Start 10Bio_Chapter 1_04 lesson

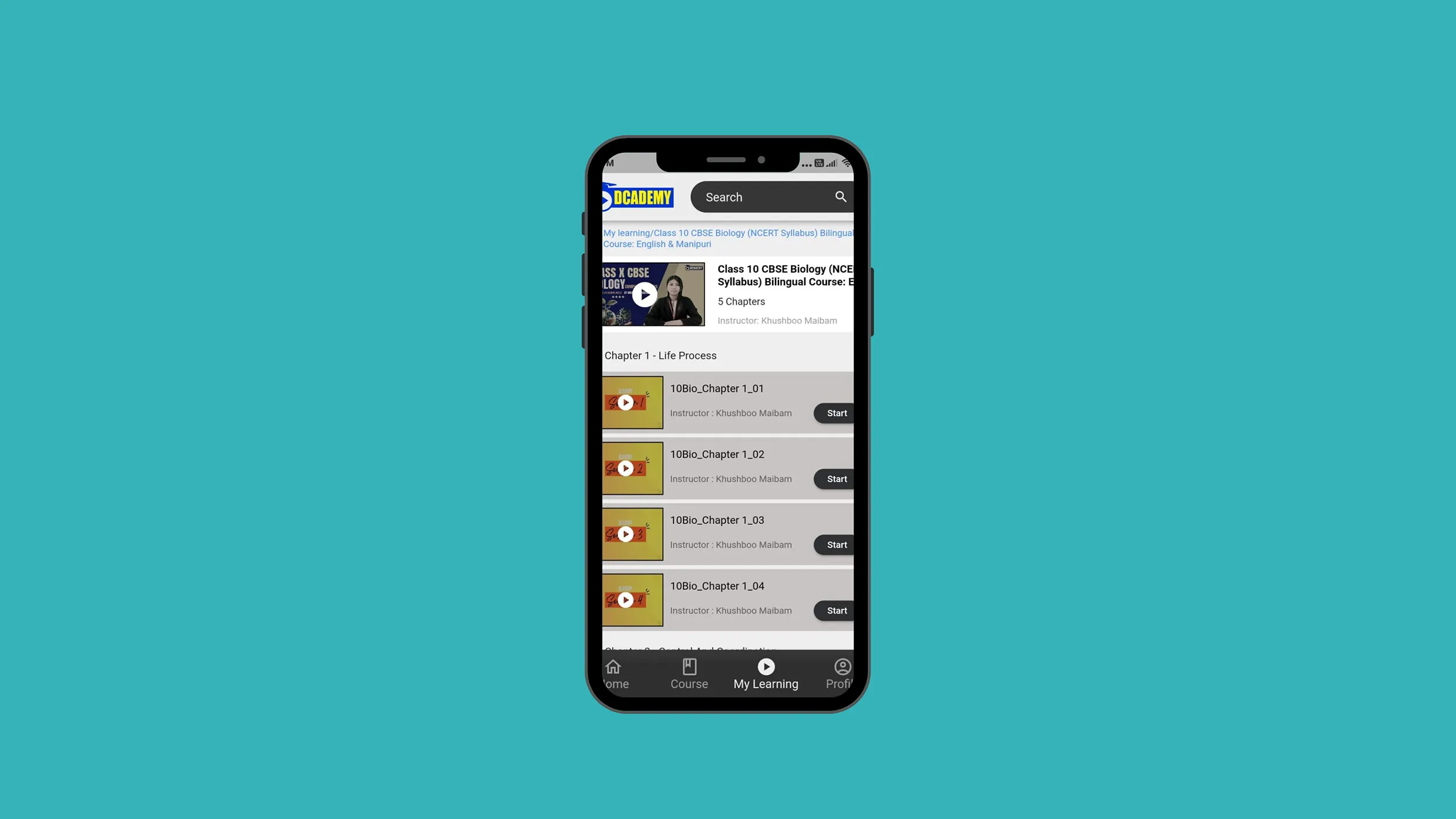pyautogui.click(x=836, y=610)
